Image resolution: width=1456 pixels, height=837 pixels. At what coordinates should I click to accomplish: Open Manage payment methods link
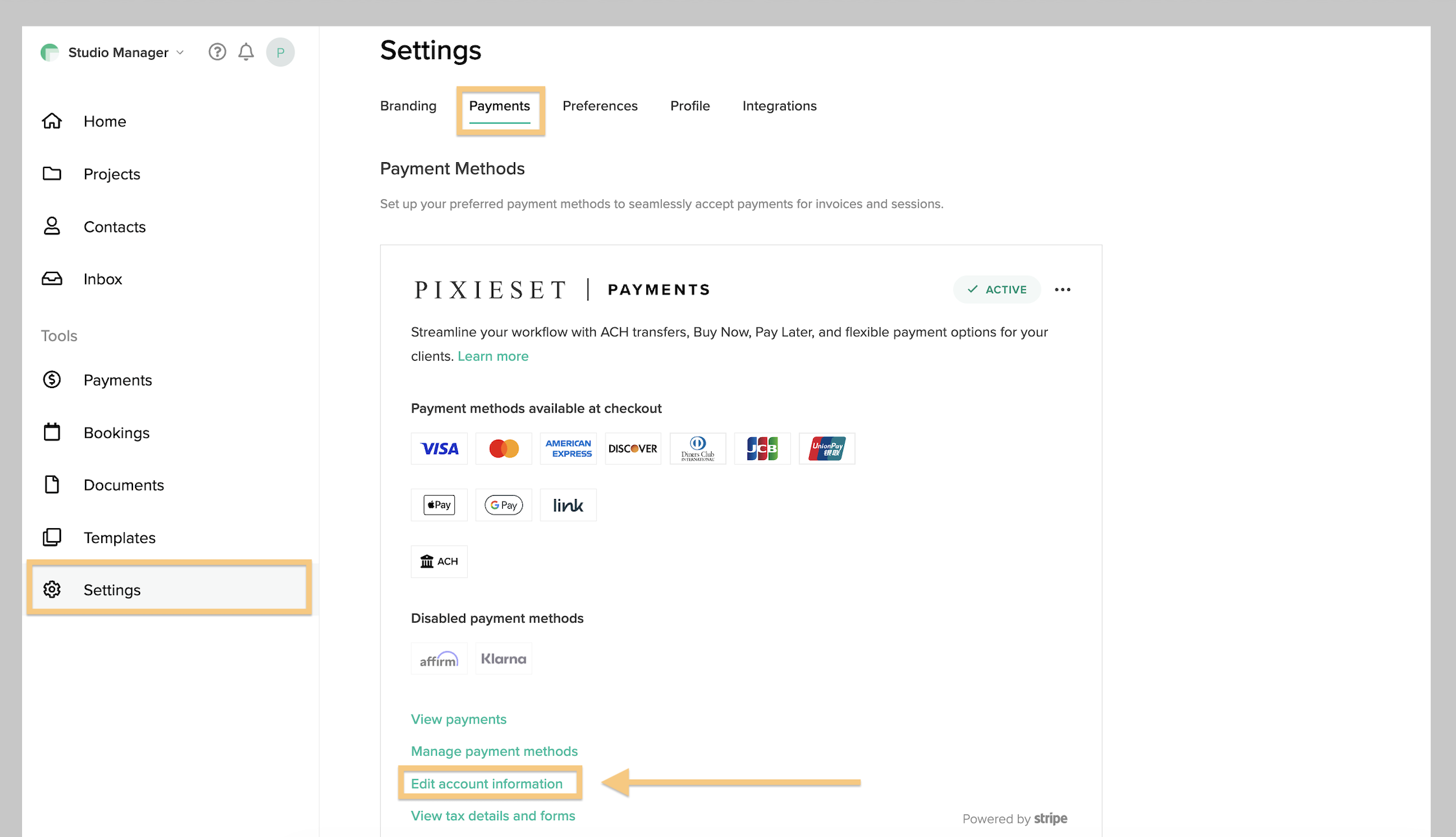pyautogui.click(x=494, y=751)
